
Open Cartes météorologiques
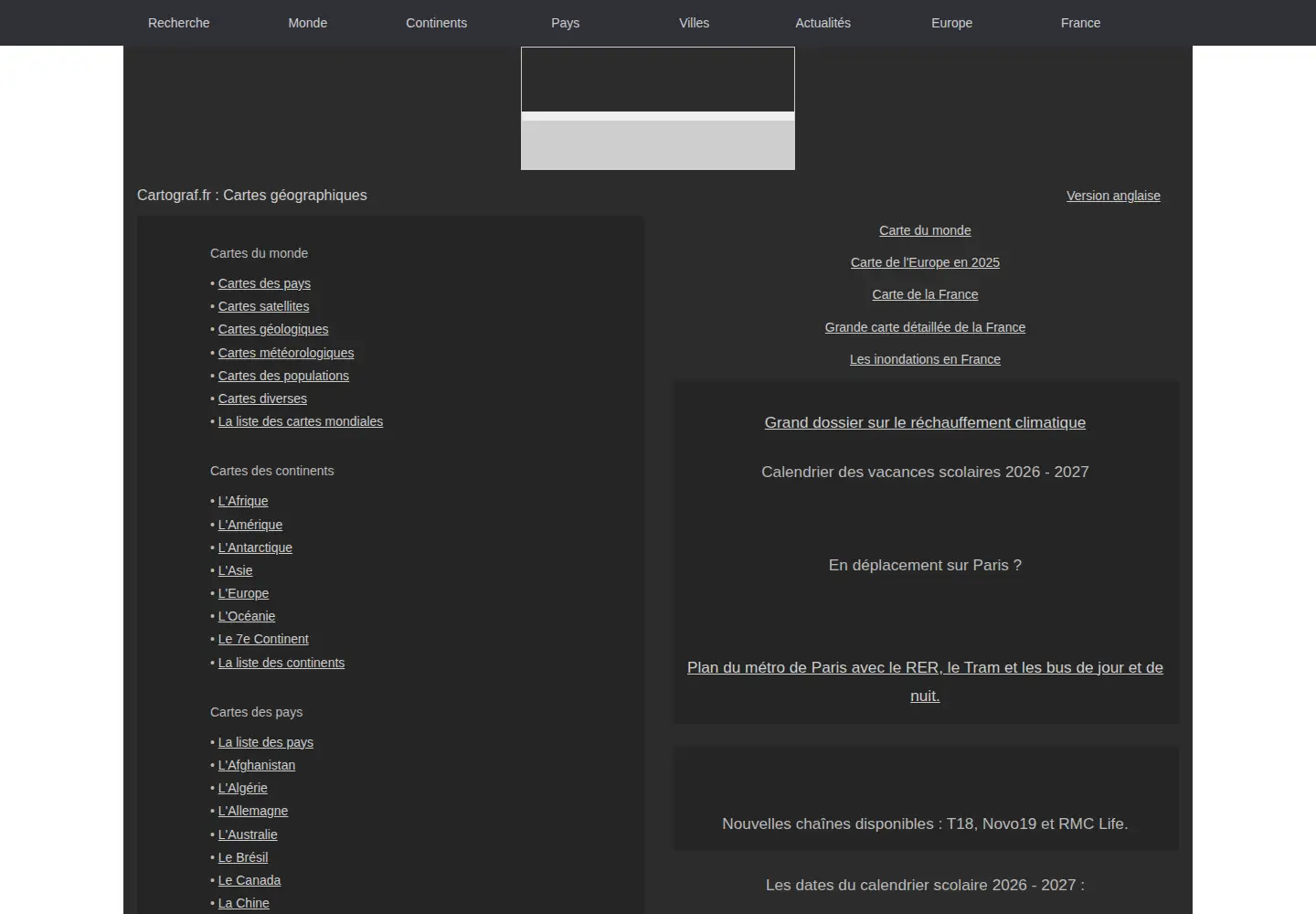tap(286, 353)
